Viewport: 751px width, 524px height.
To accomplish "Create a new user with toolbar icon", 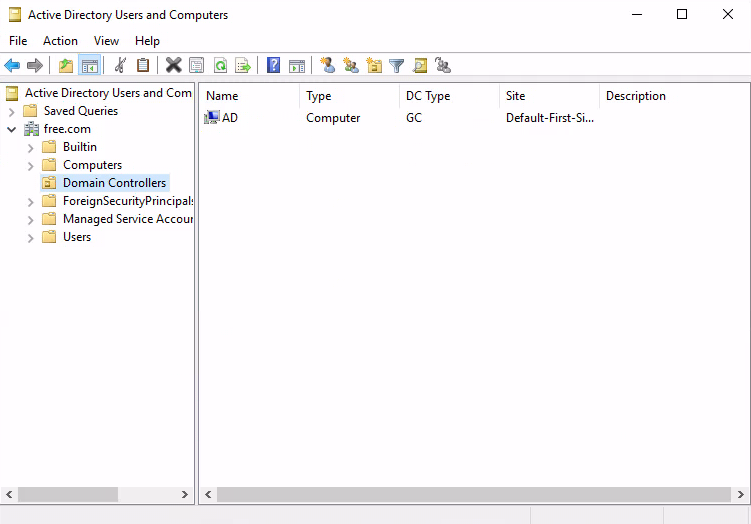I will (328, 65).
